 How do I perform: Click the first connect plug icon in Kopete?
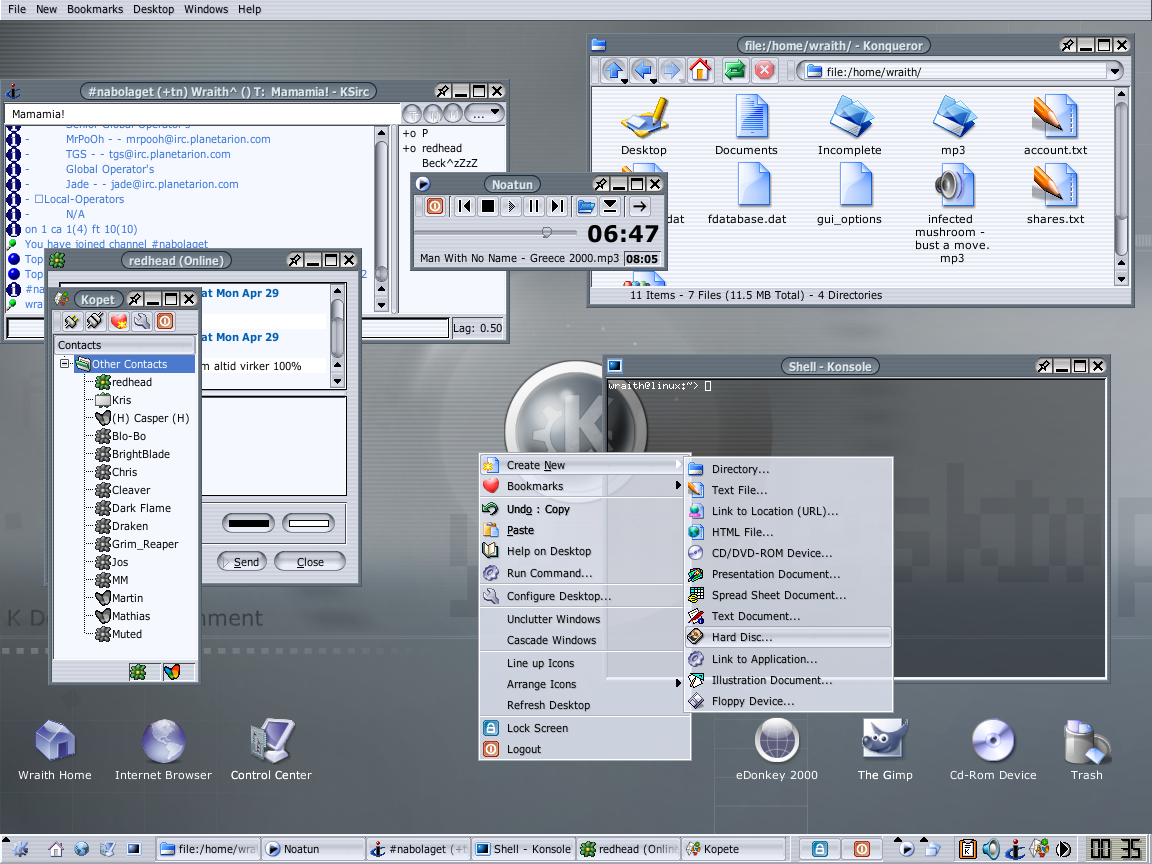tap(71, 321)
